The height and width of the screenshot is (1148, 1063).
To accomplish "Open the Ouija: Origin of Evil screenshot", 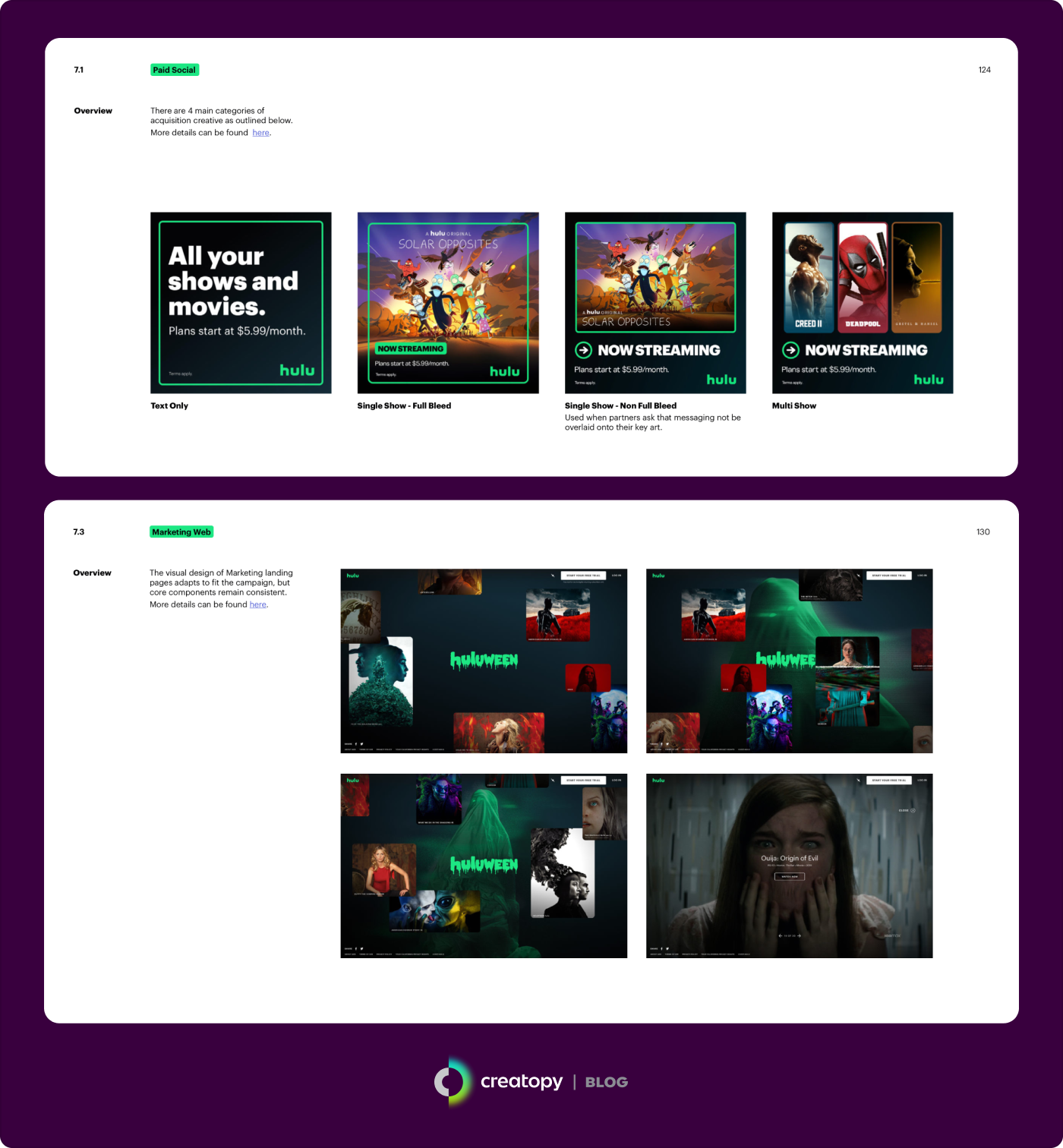I will pos(789,866).
